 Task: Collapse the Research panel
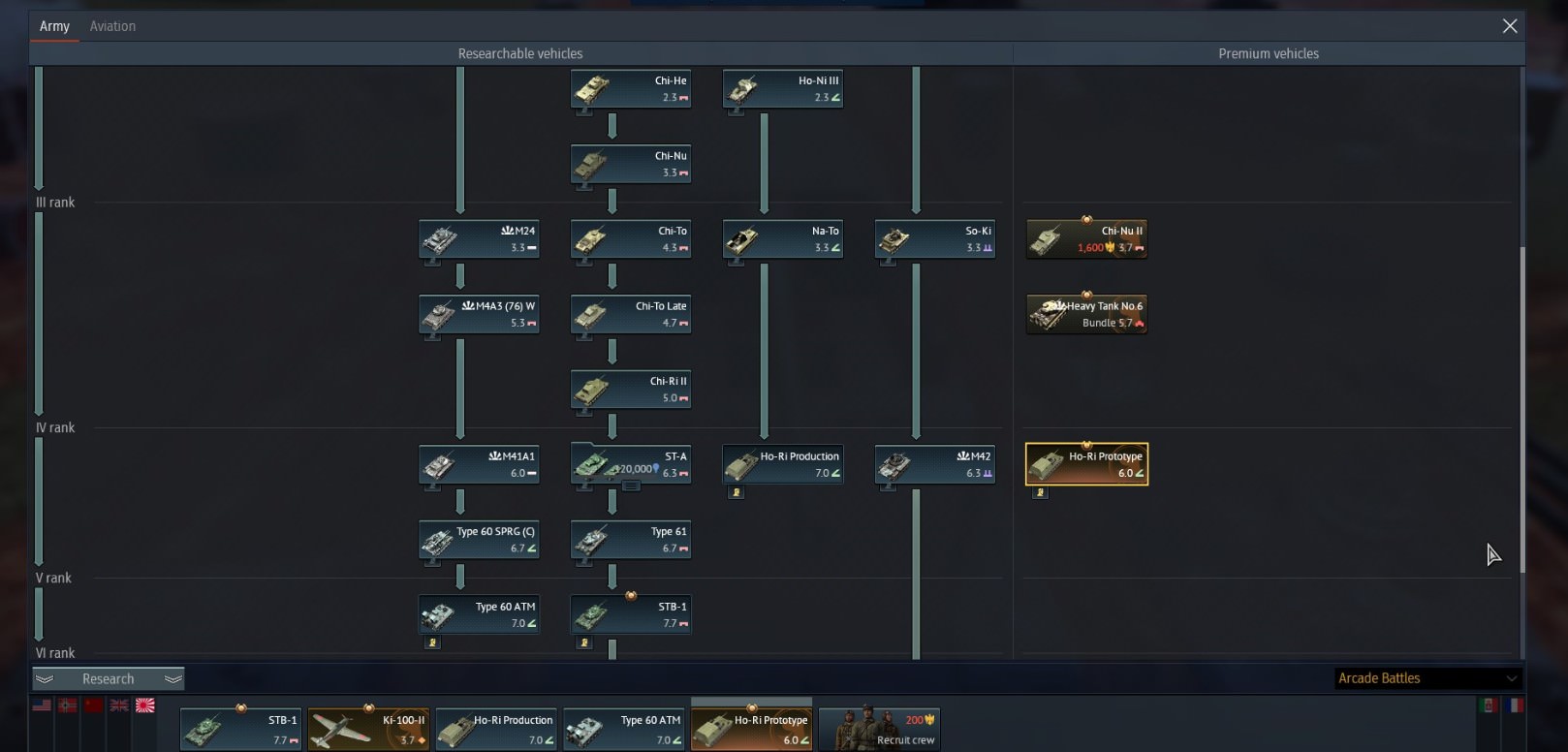tap(109, 679)
